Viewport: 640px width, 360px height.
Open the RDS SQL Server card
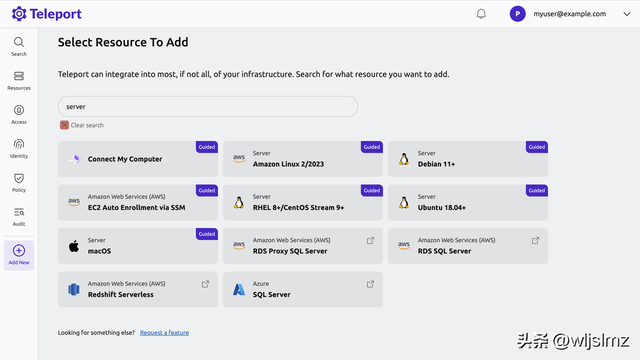468,246
